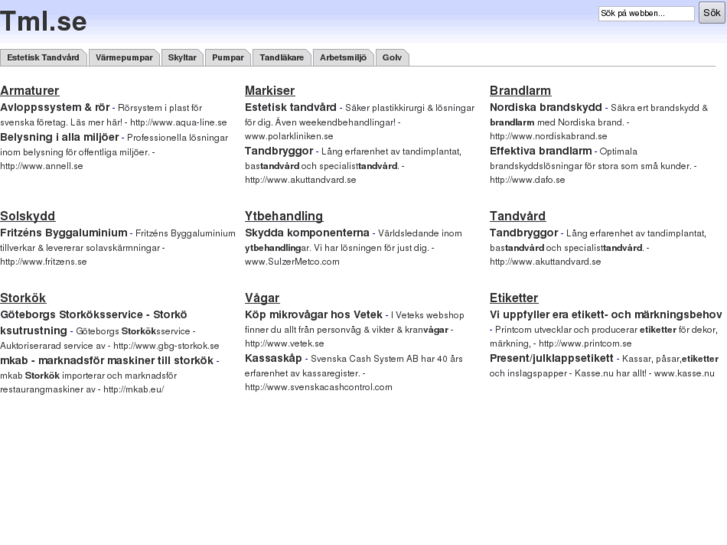Image resolution: width=727 pixels, height=545 pixels.
Task: Click http://www.akuttandvard.se under Markiser
Action: [x=300, y=180]
